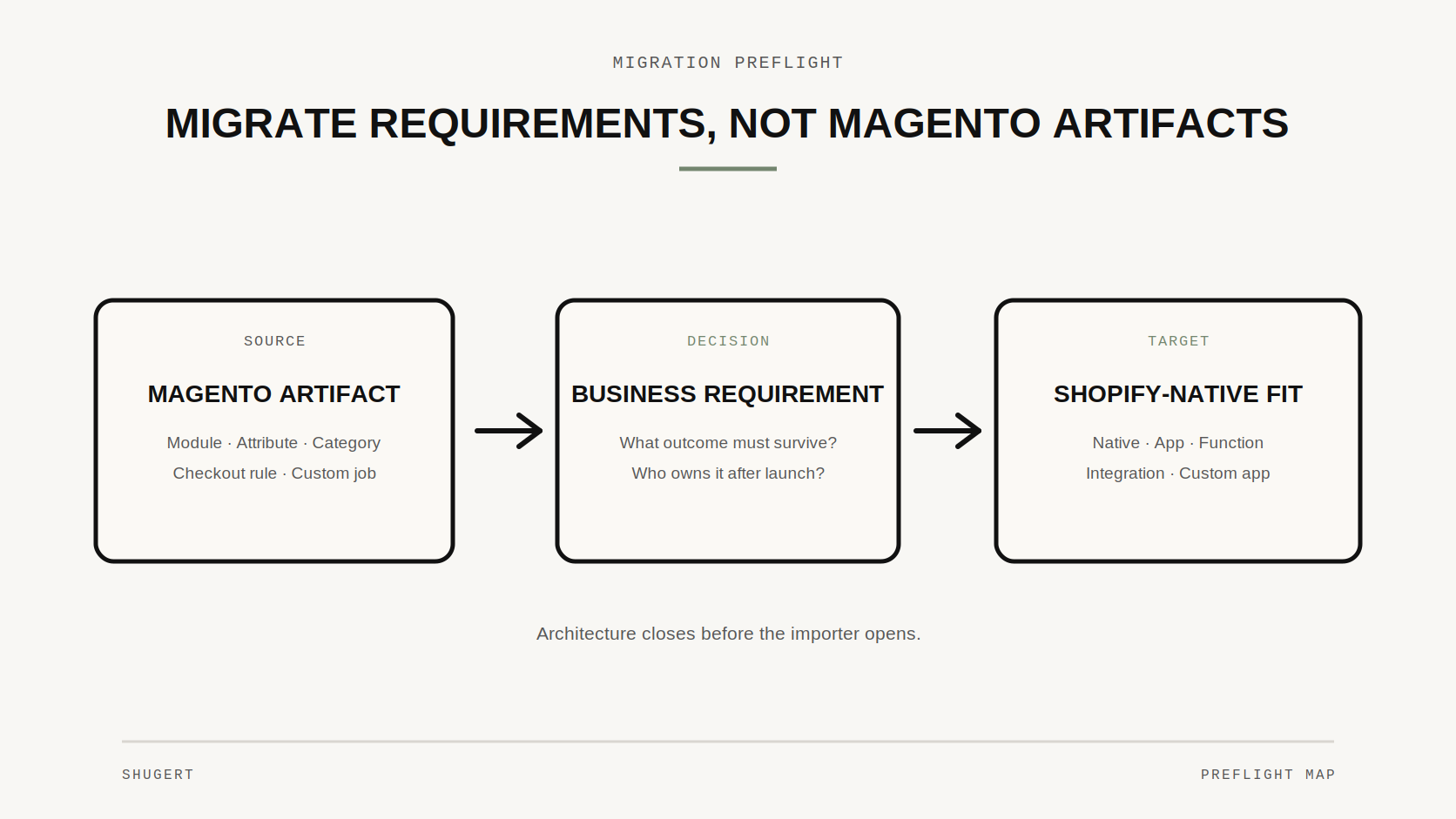This screenshot has width=1456, height=819.
Task: Click the arrow between Business Requirement and Shopify-Native Fit
Action: (947, 431)
